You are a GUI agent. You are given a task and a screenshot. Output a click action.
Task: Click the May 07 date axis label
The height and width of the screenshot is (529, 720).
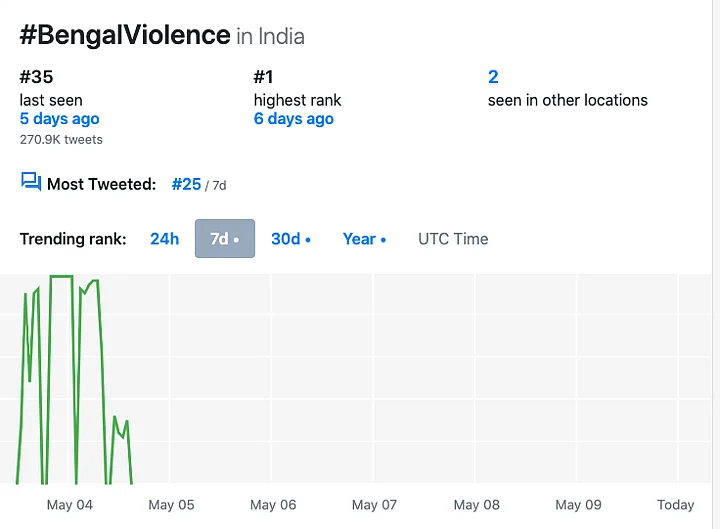[374, 505]
